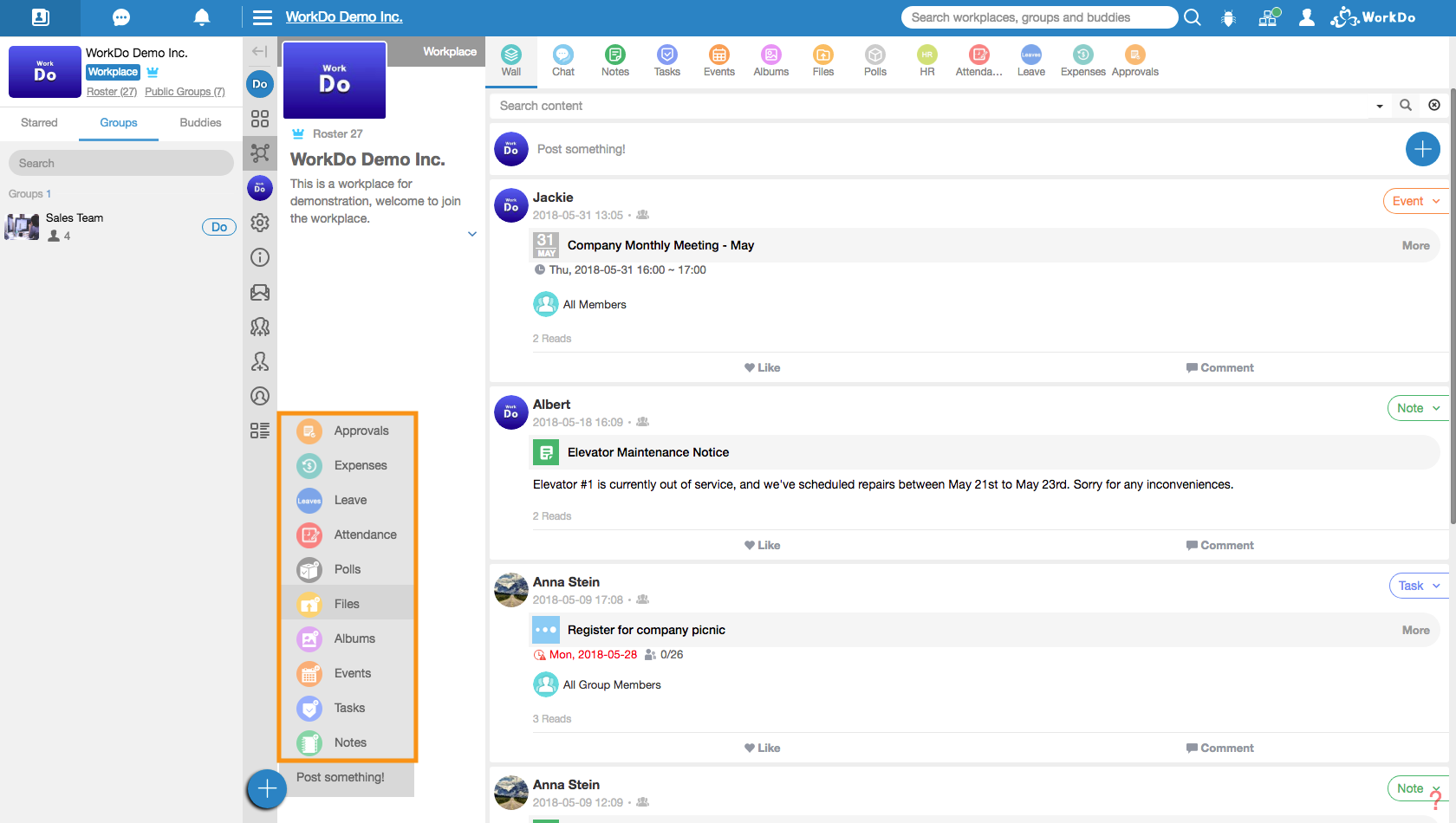Choose Files in the popup menu
This screenshot has width=1456, height=823.
click(x=348, y=604)
